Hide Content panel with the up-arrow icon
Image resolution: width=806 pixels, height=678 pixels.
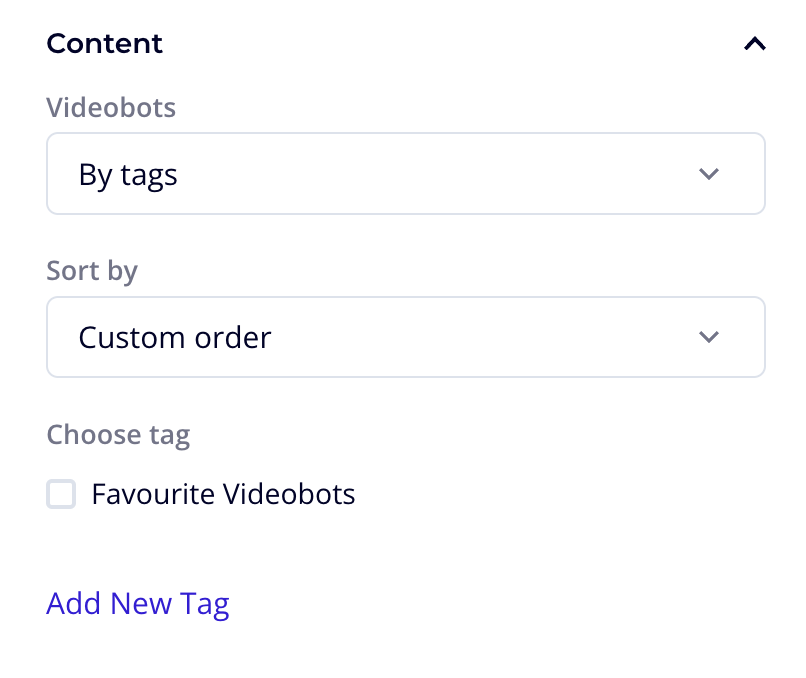pyautogui.click(x=755, y=44)
